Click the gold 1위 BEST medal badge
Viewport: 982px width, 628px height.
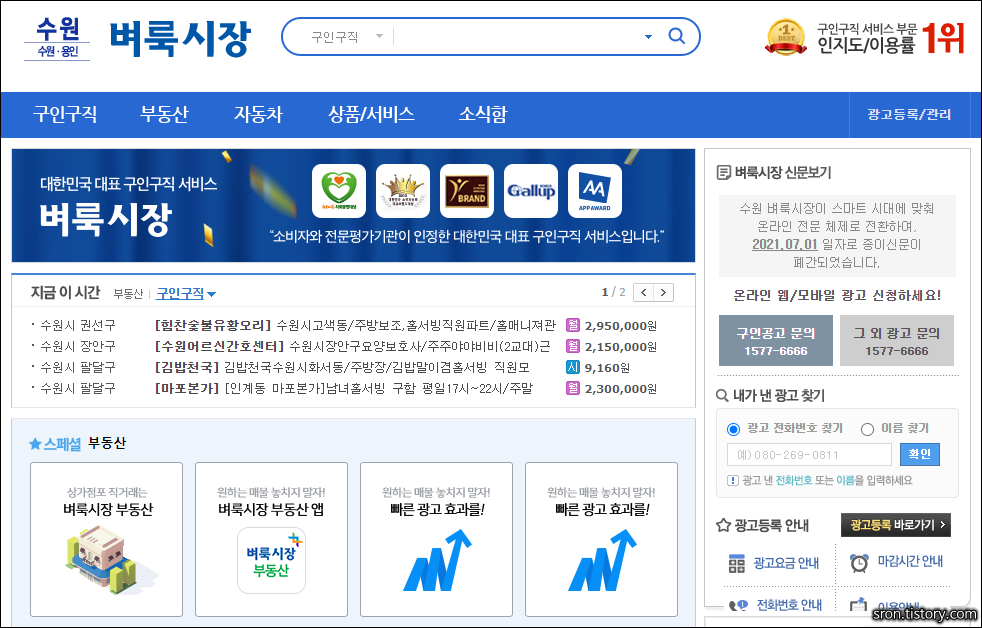coord(785,36)
